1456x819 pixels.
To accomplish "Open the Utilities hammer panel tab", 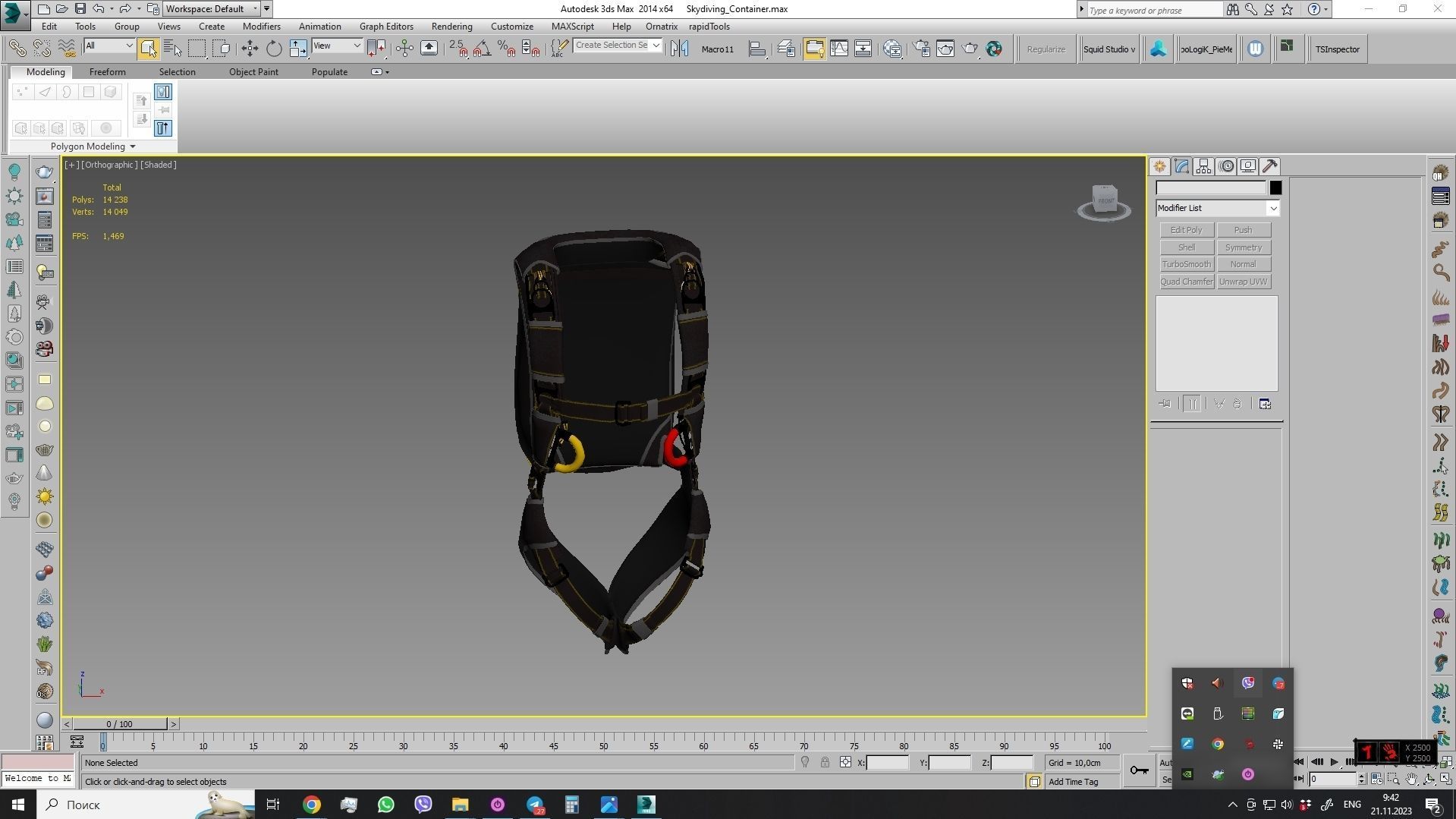I will pos(1270,166).
